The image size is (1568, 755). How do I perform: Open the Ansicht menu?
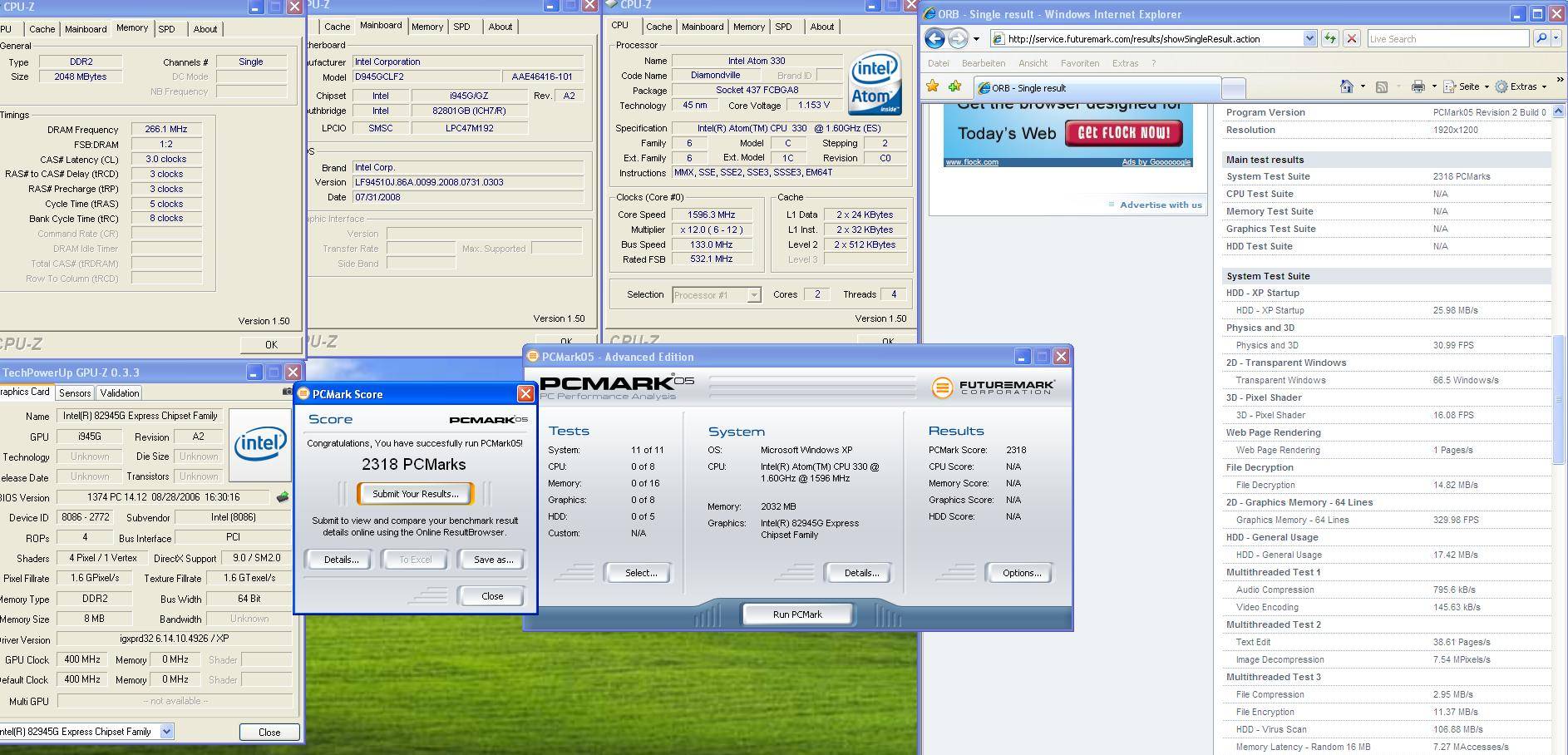click(1033, 63)
